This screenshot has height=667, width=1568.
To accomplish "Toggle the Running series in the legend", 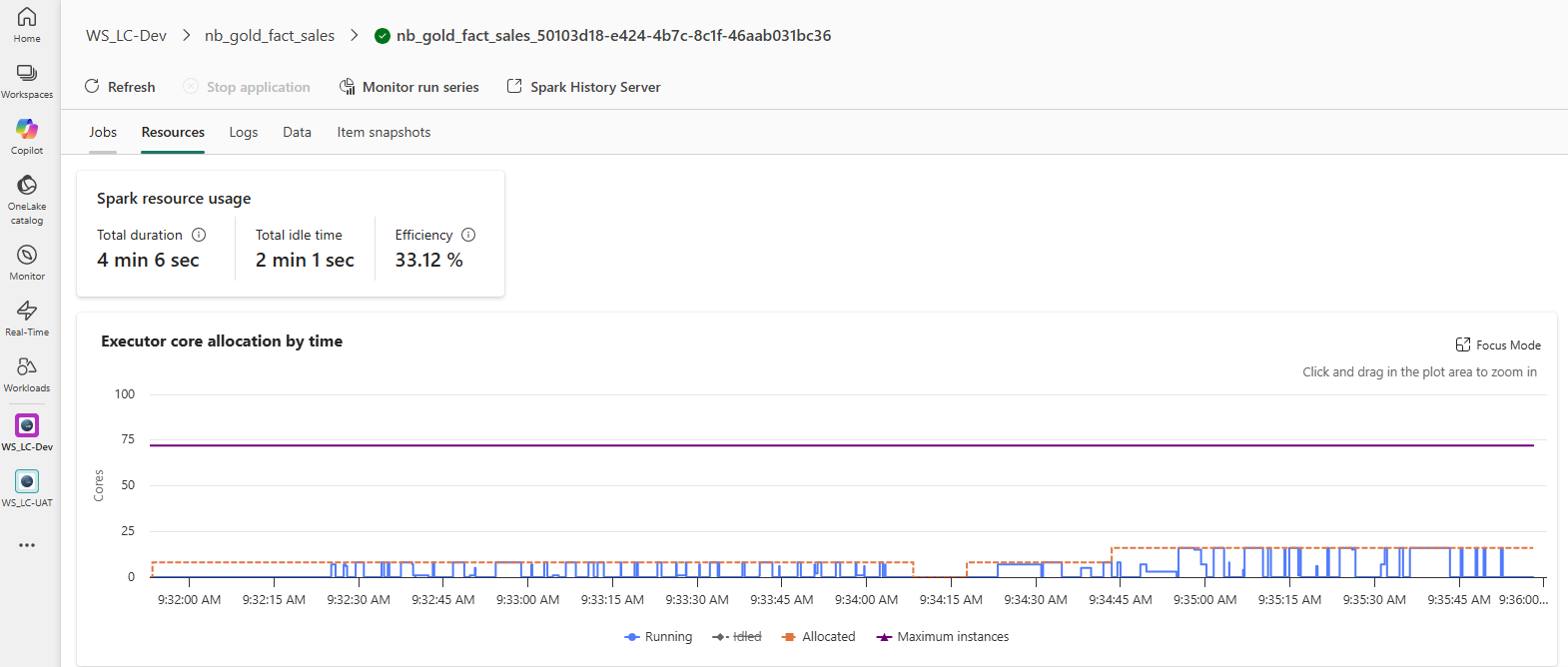I will [x=658, y=637].
